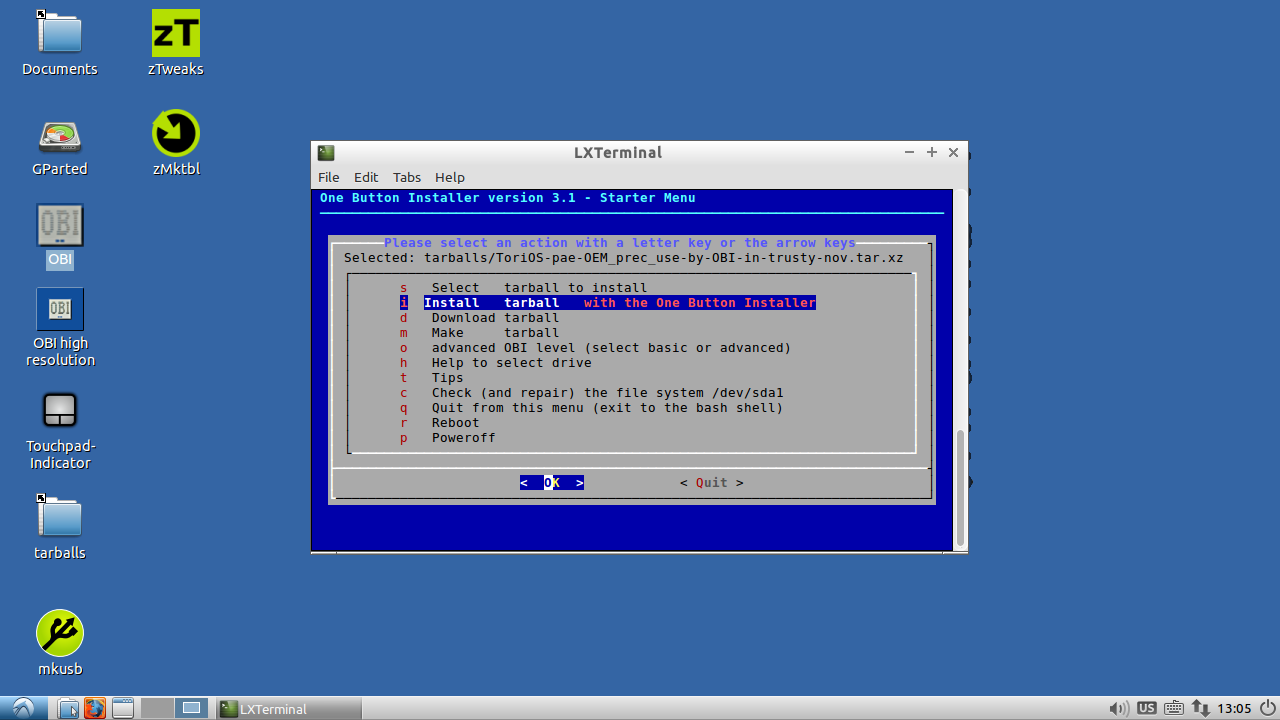Minimize the LXTerminal window
1280x720 pixels.
coord(909,153)
